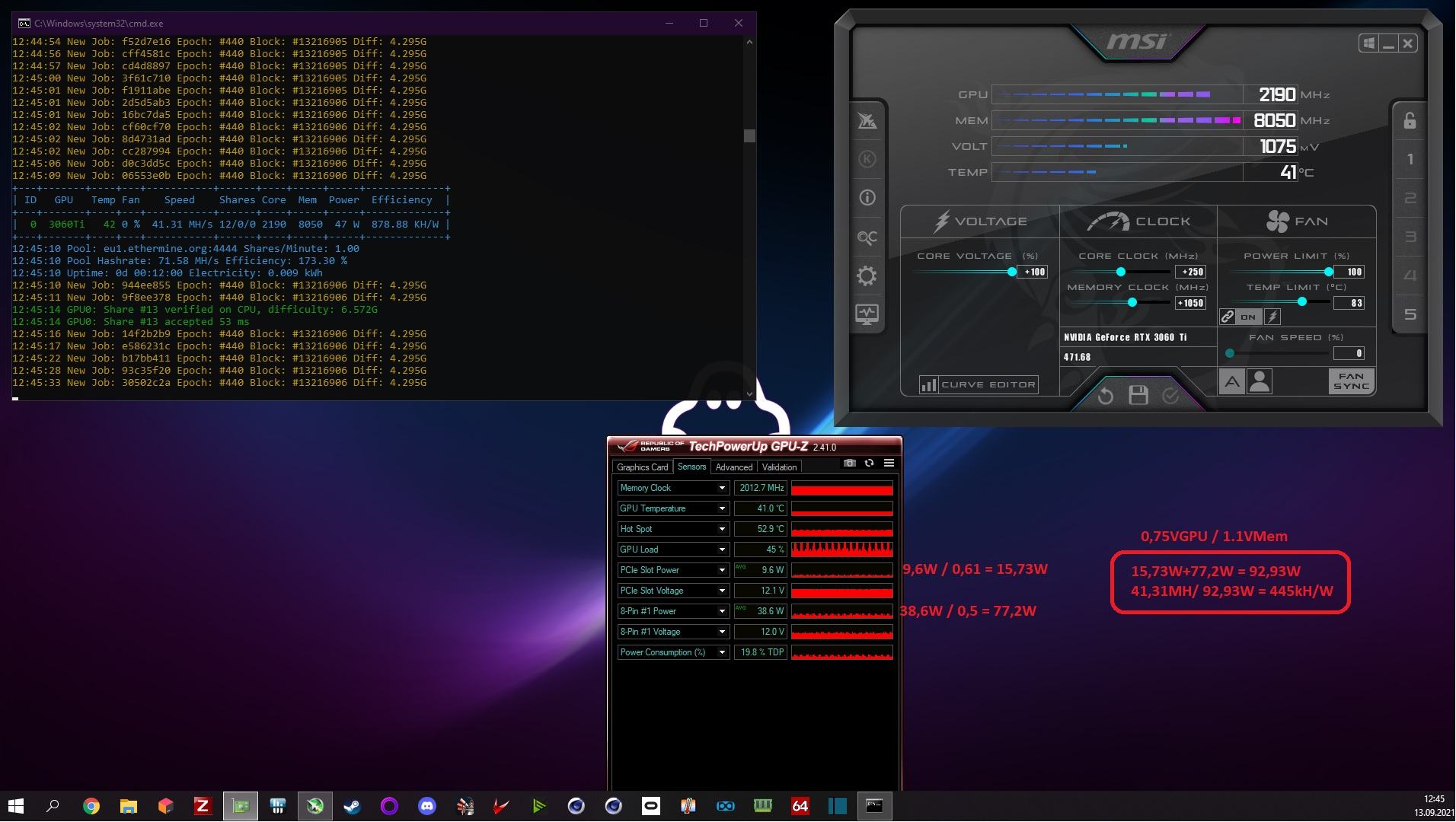The width and height of the screenshot is (1456, 822).
Task: Click the Core Voltage slider handle
Action: click(x=1012, y=272)
